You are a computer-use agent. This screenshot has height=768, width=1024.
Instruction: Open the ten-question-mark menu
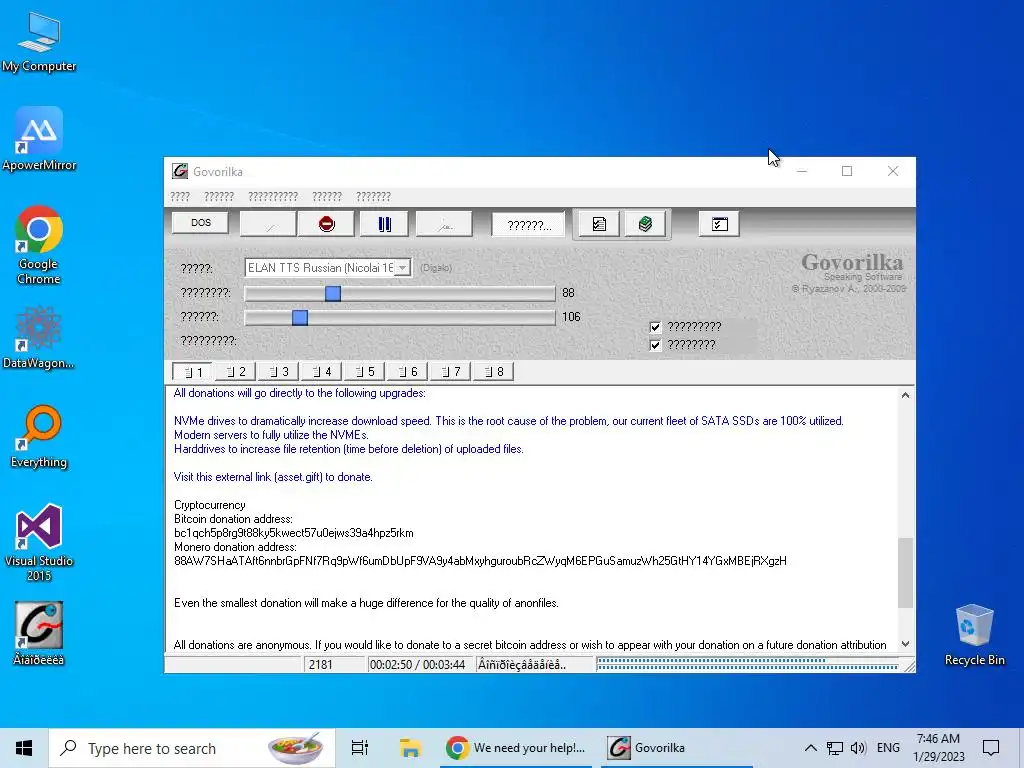[273, 197]
